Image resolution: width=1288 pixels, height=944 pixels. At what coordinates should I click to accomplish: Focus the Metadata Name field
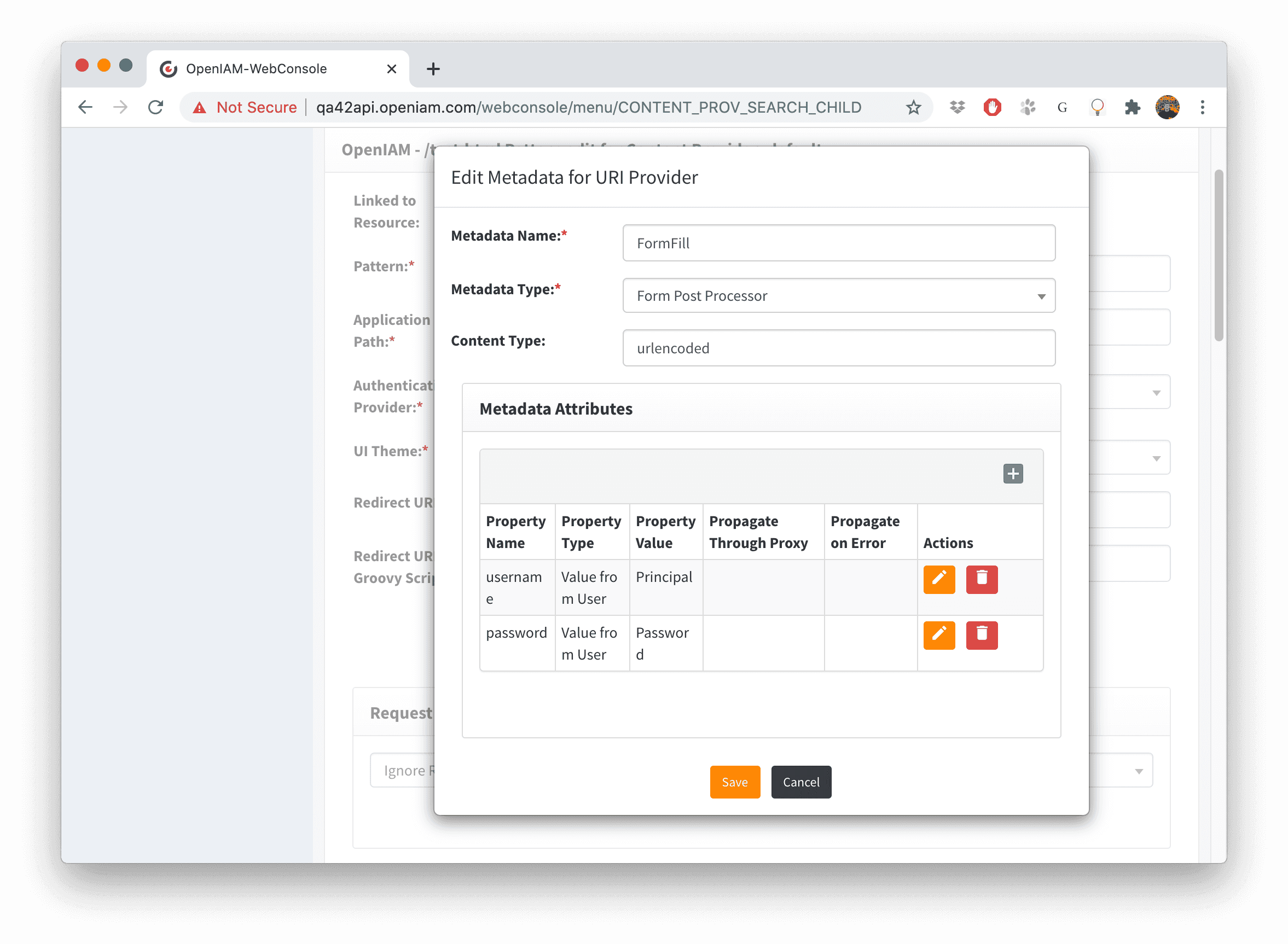[838, 243]
